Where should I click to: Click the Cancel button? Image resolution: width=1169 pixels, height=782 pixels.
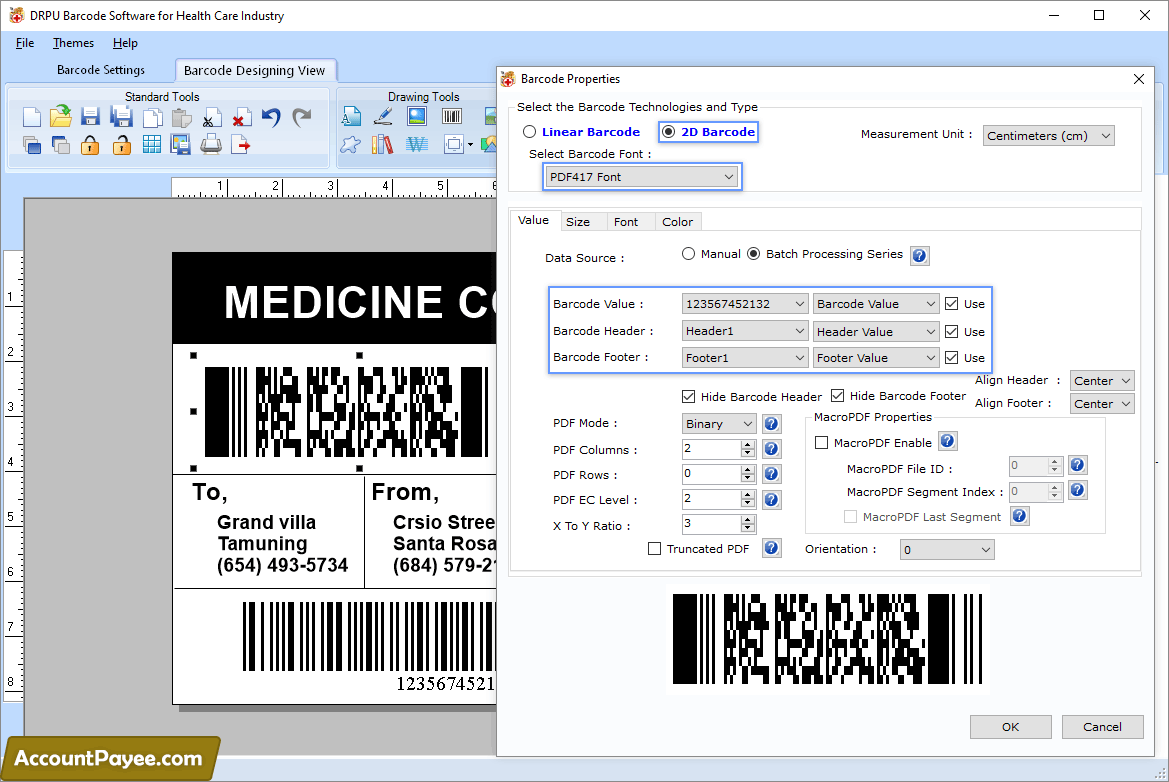1102,727
